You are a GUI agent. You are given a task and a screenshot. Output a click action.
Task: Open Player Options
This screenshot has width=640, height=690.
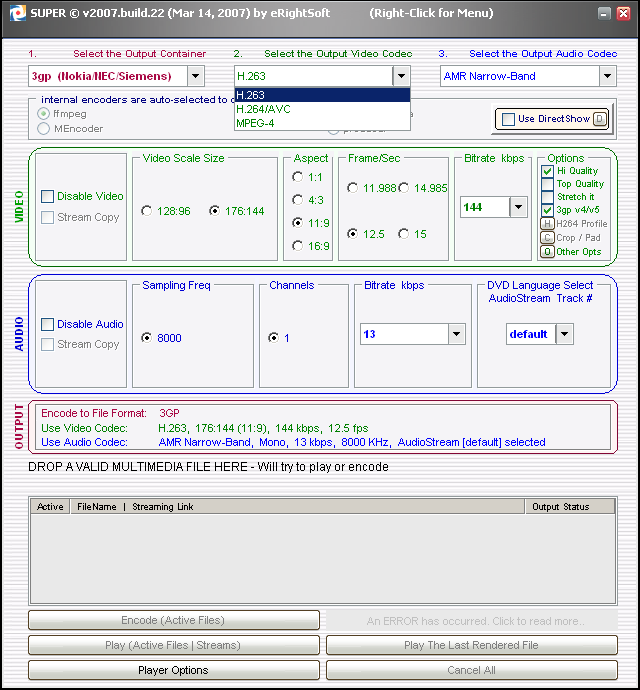(x=173, y=670)
